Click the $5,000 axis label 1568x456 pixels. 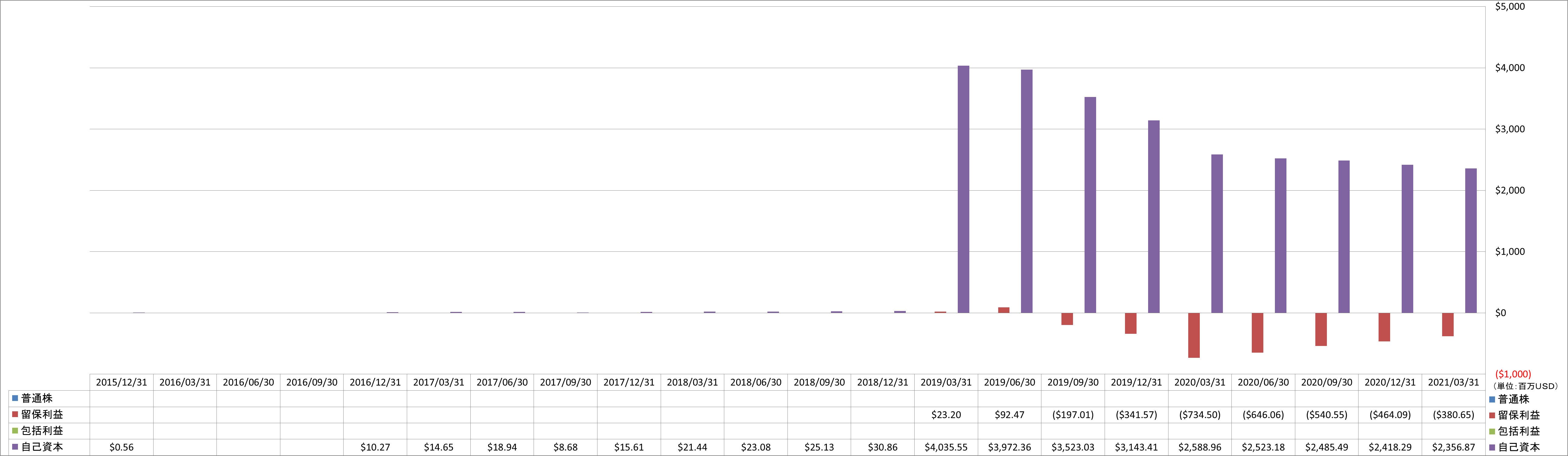click(1510, 7)
